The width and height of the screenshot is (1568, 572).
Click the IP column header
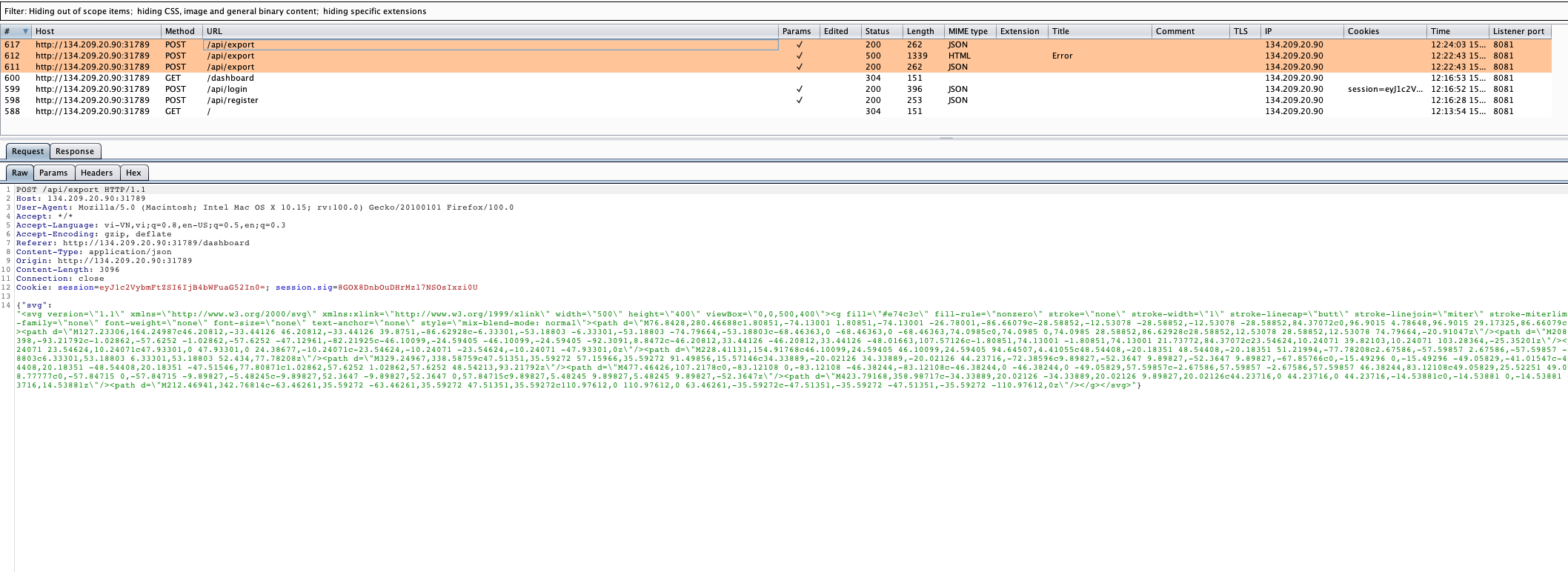click(x=1302, y=31)
